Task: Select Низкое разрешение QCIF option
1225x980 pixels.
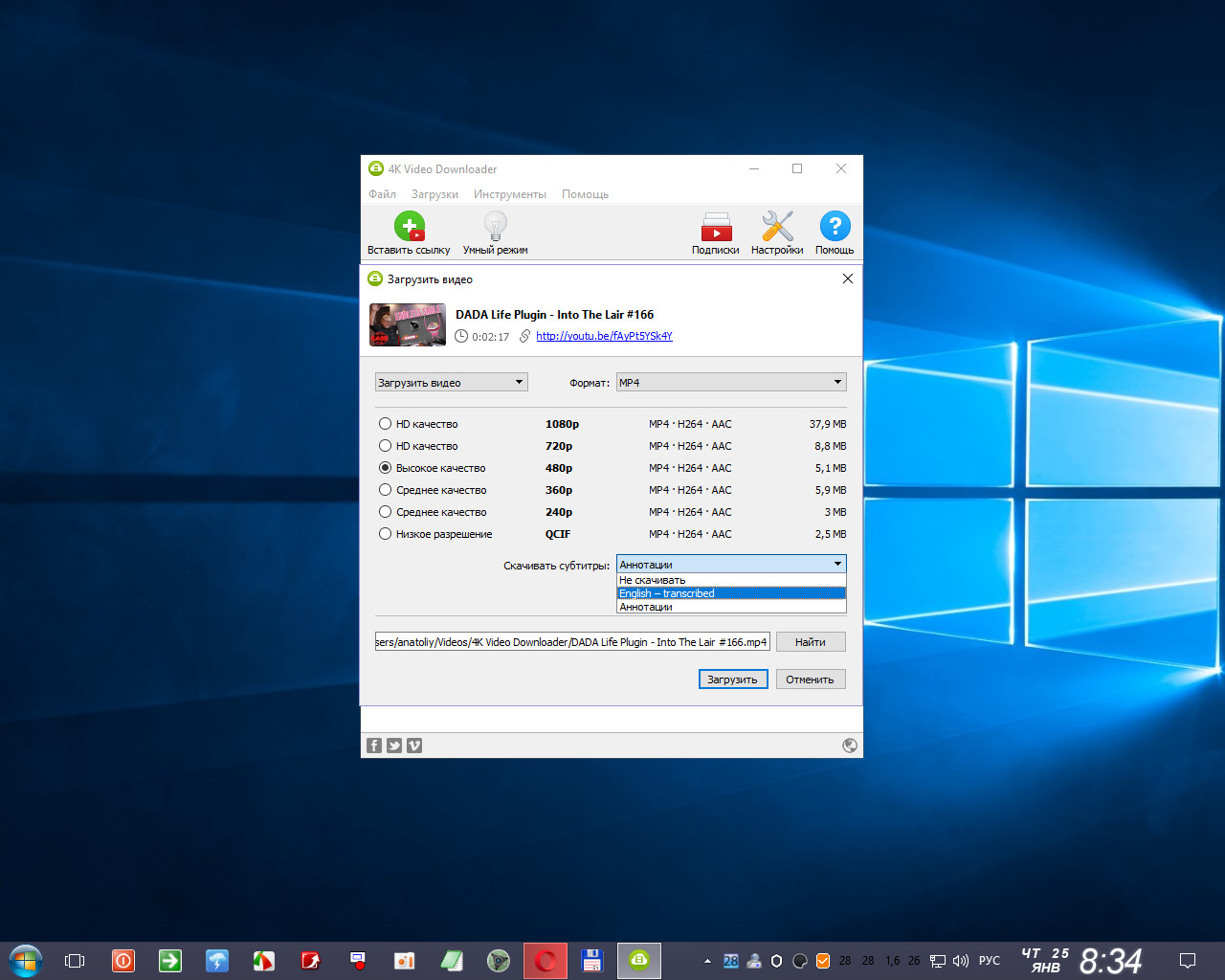Action: (x=385, y=534)
